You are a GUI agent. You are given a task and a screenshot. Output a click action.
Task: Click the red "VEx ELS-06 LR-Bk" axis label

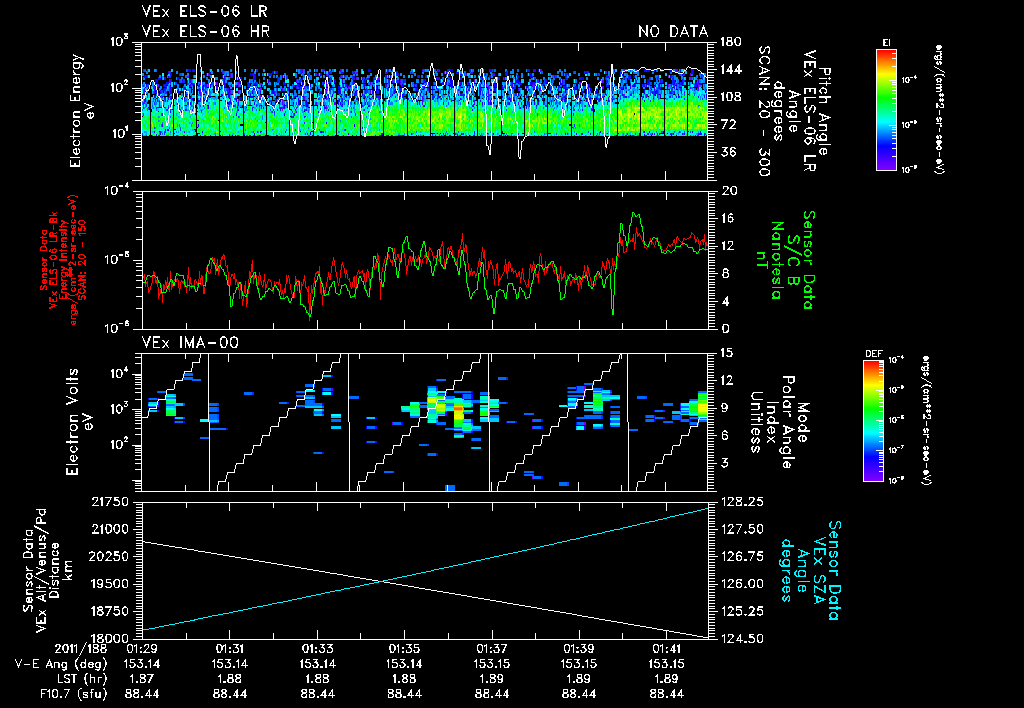click(x=53, y=260)
